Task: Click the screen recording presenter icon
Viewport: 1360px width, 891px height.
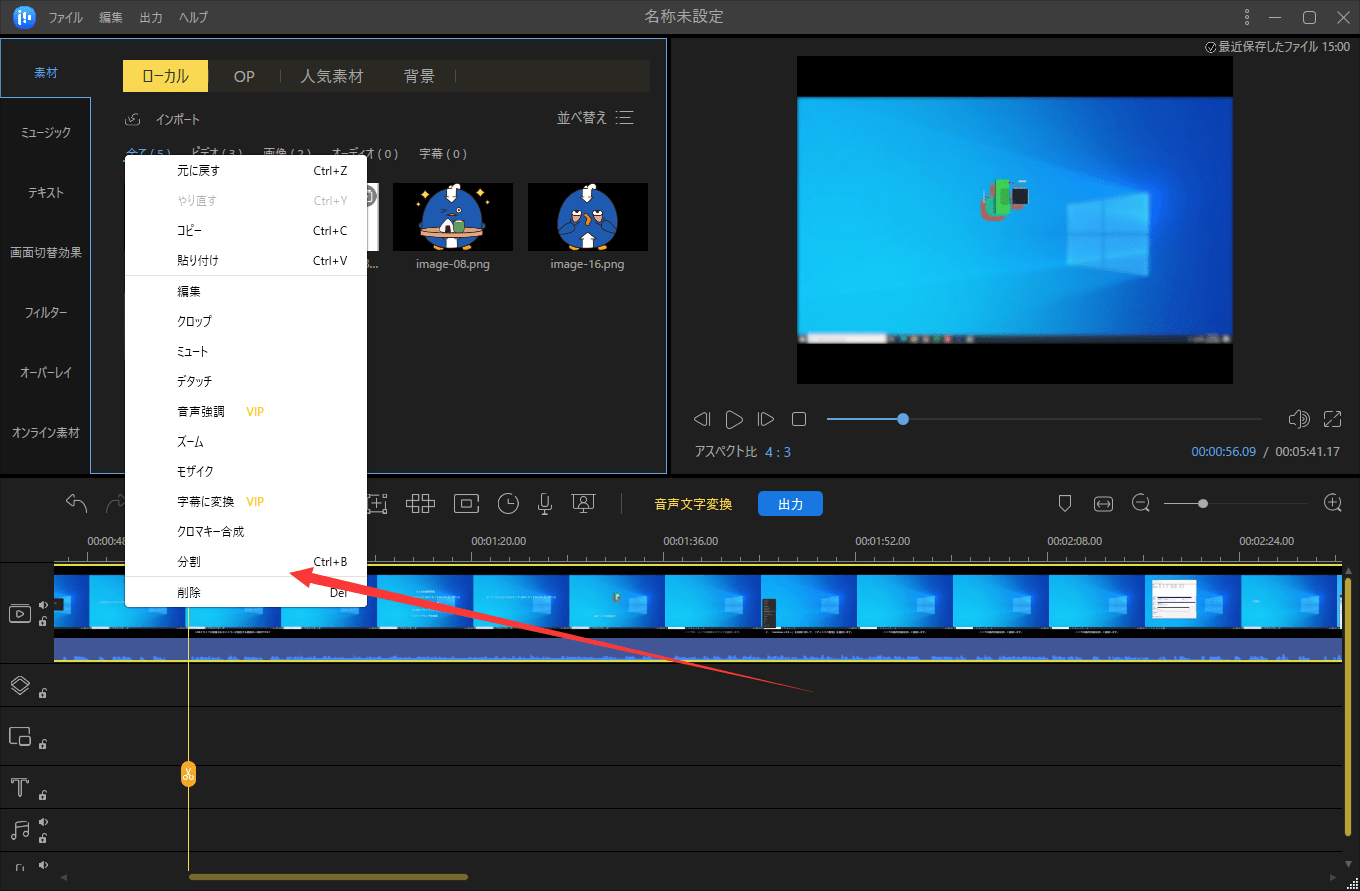Action: click(x=583, y=504)
